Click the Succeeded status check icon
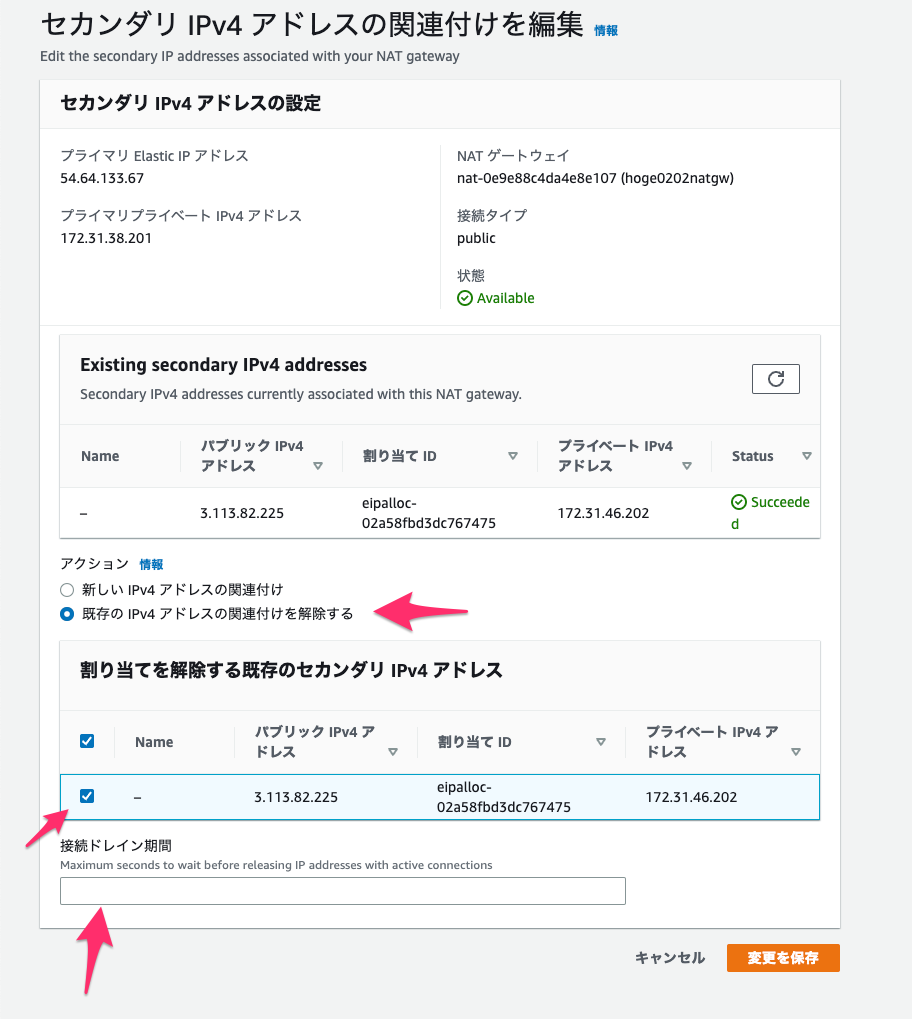Screen dimensions: 912x1019 pos(739,501)
